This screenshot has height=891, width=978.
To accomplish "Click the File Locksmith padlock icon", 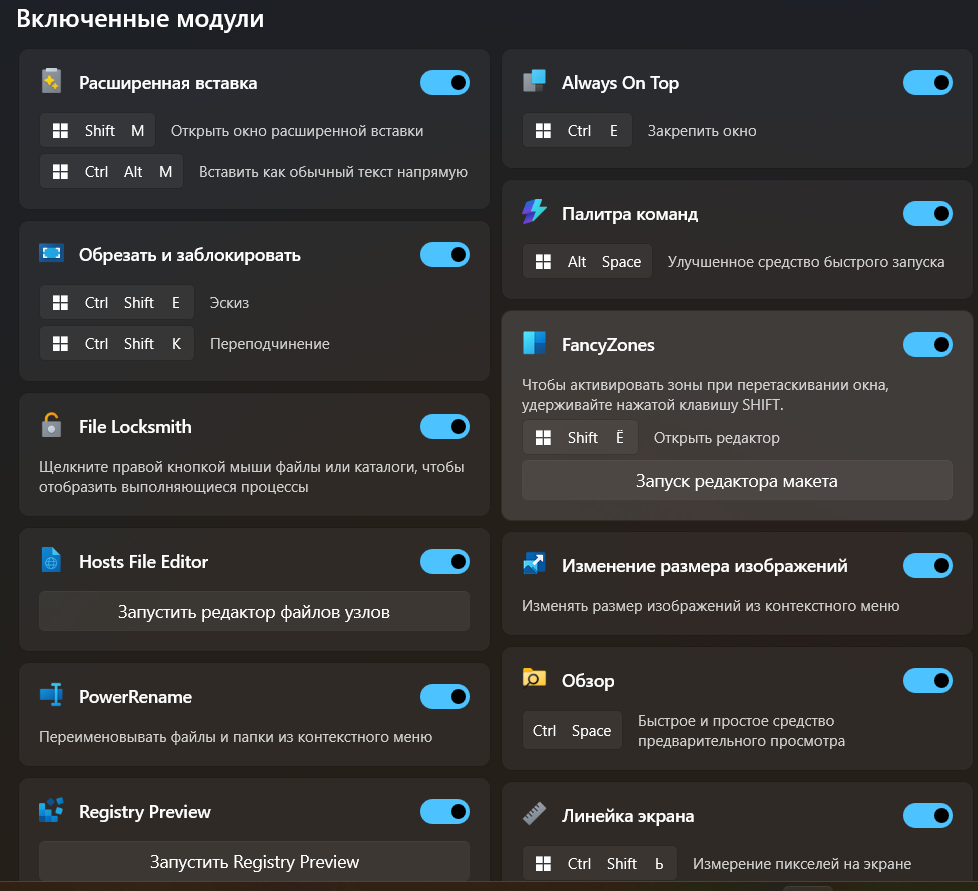I will coord(51,425).
